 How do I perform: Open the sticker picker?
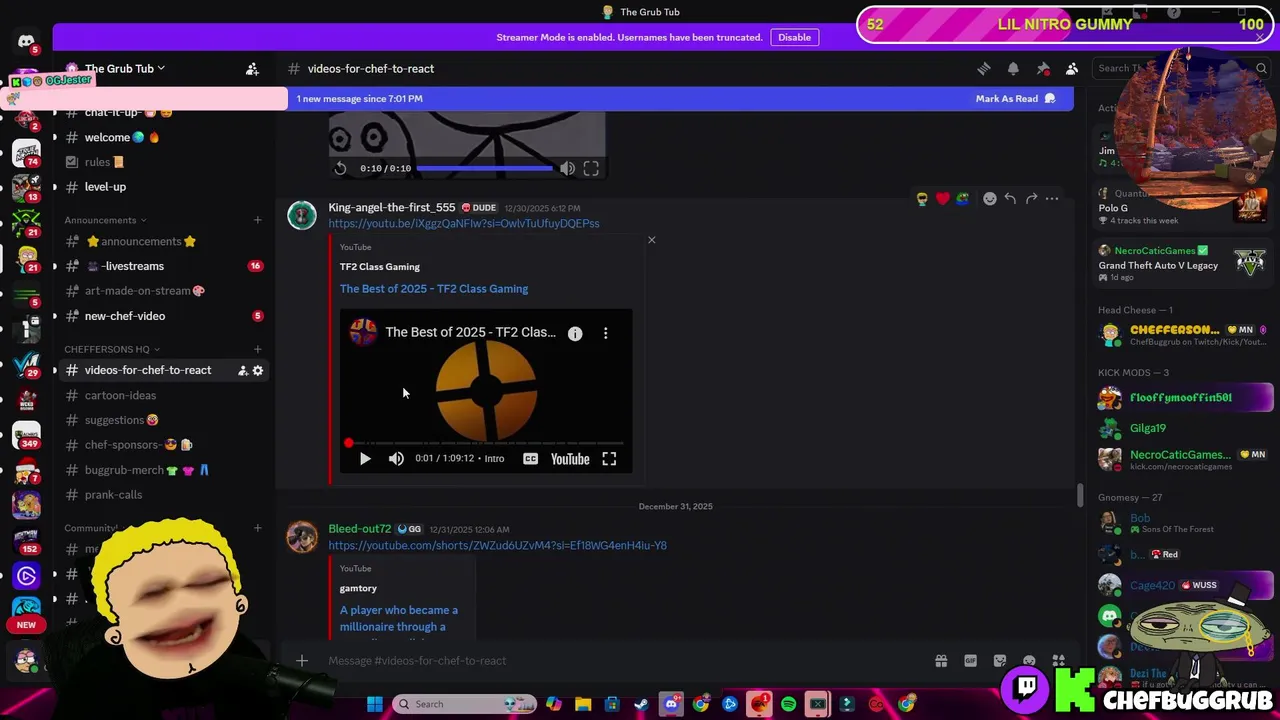coord(1000,660)
